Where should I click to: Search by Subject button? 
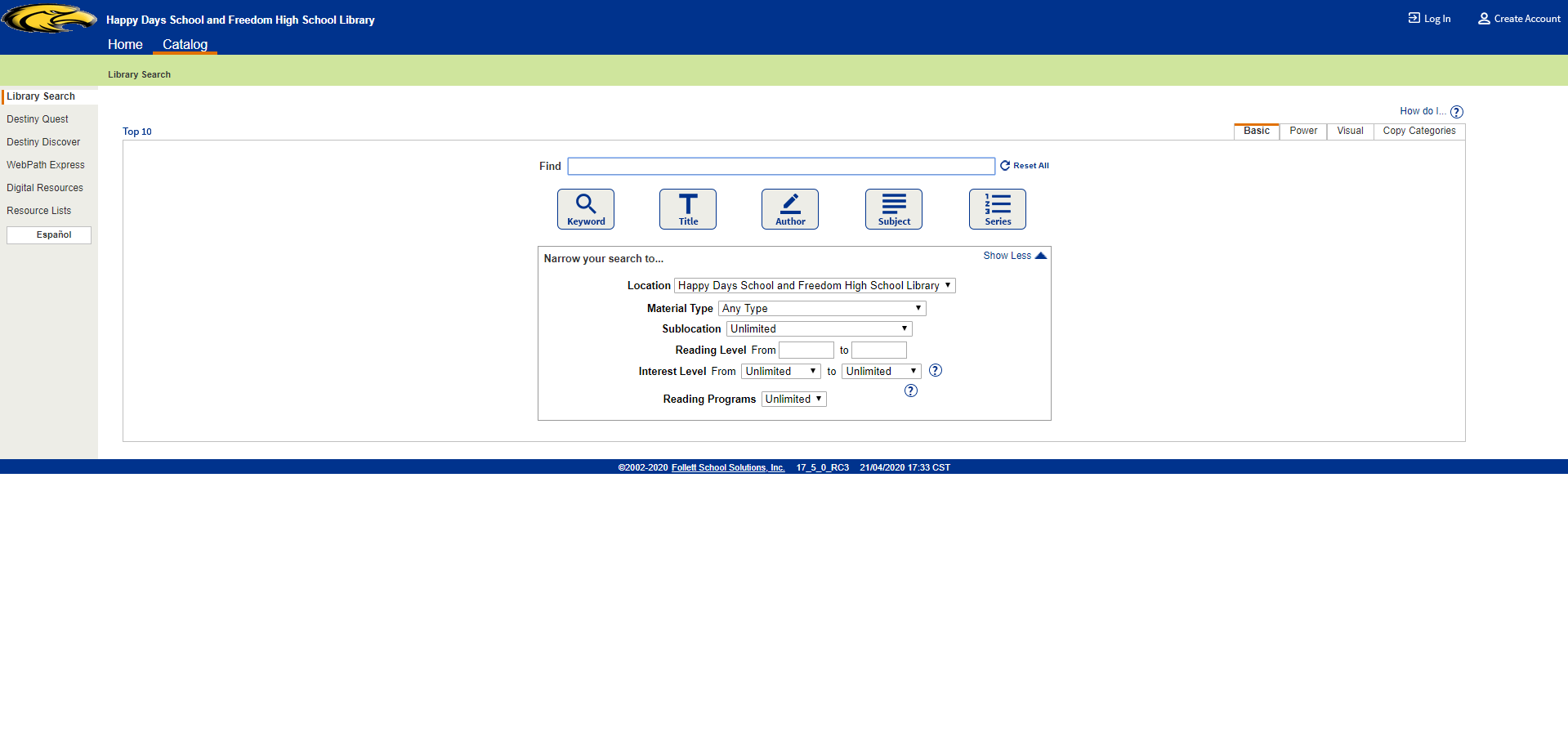(x=894, y=209)
